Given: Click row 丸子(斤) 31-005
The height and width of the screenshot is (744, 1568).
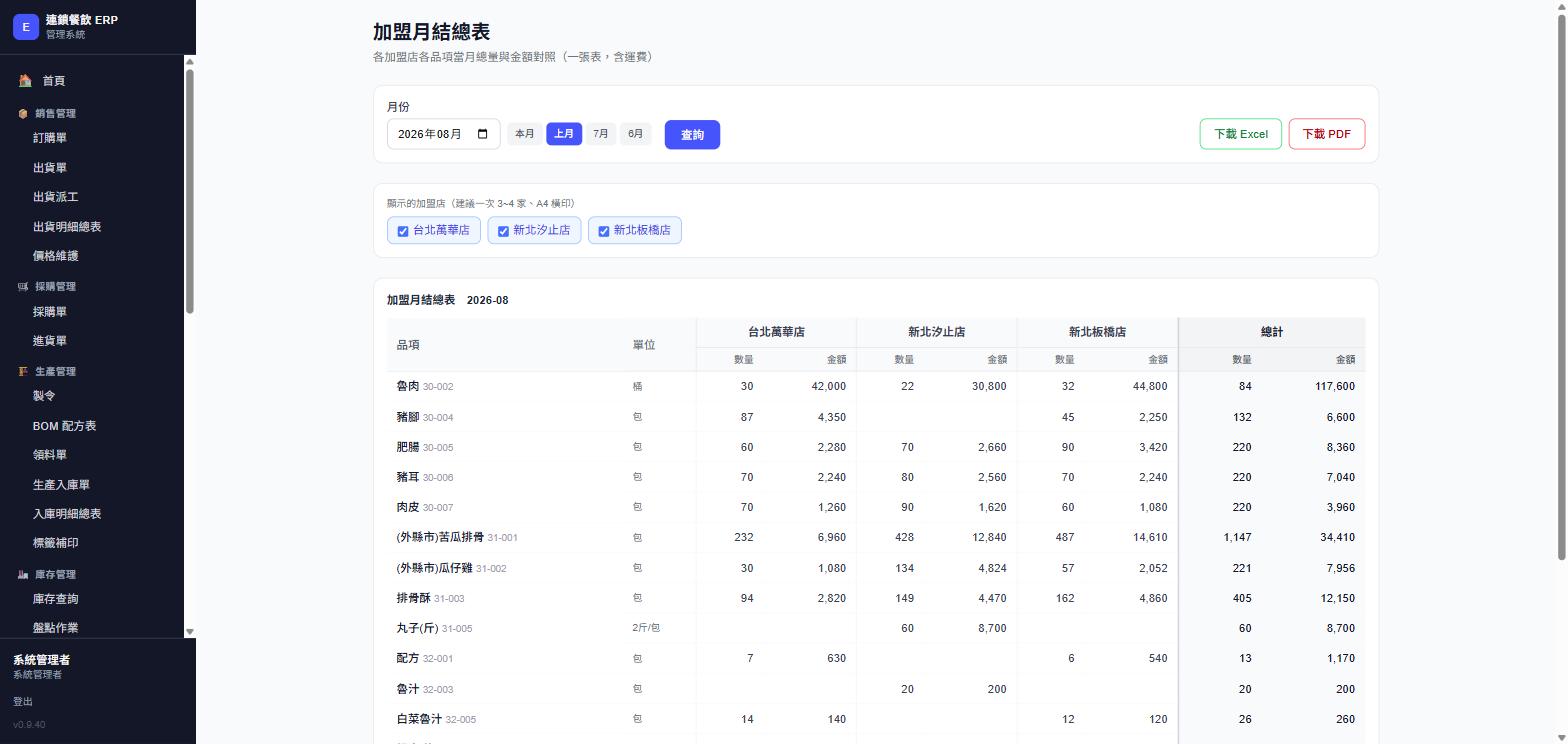Looking at the screenshot, I should pyautogui.click(x=876, y=628).
